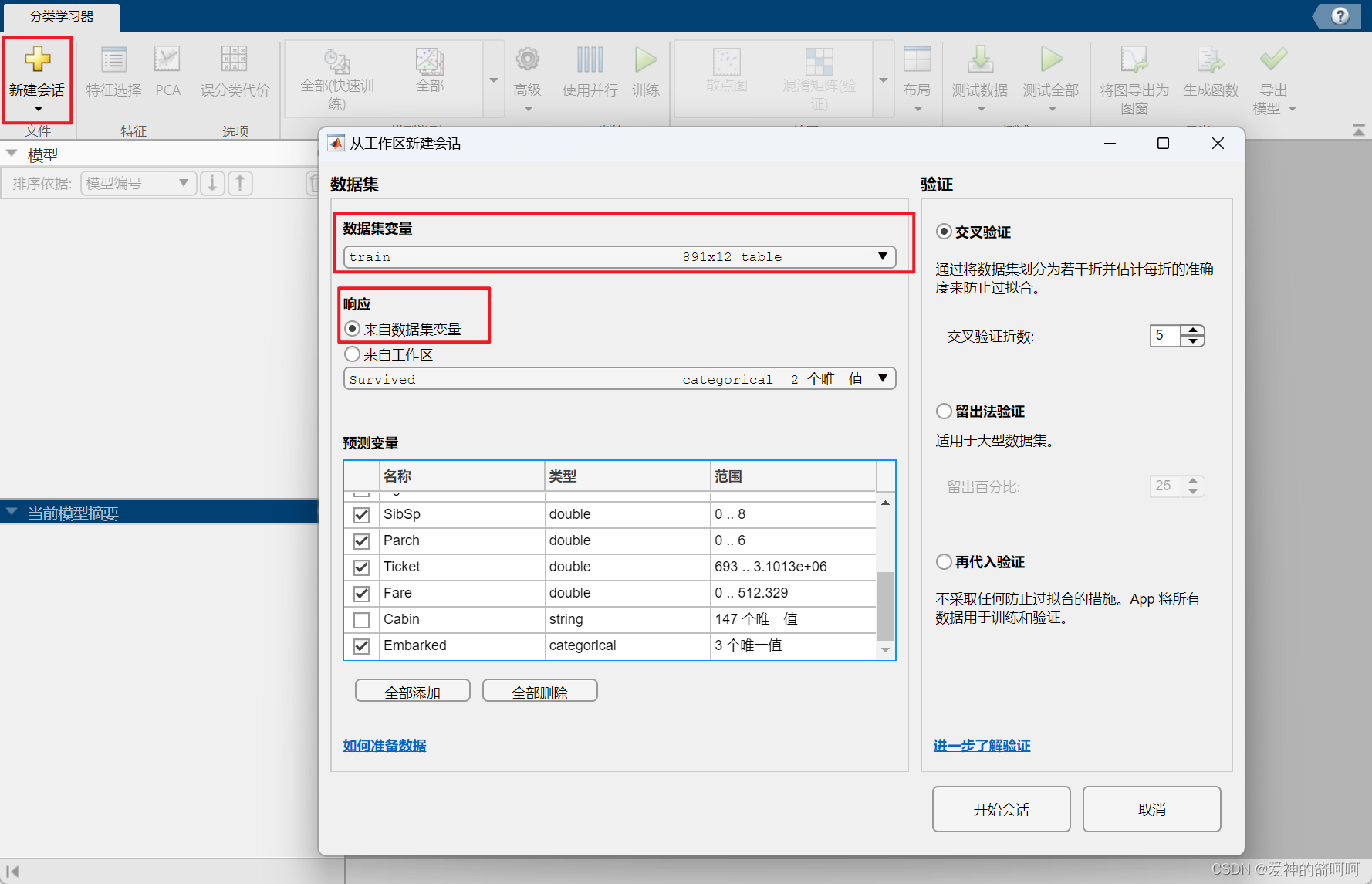Increase 交叉验证折数 with up stepper
The width and height of the screenshot is (1372, 884).
pyautogui.click(x=1193, y=330)
